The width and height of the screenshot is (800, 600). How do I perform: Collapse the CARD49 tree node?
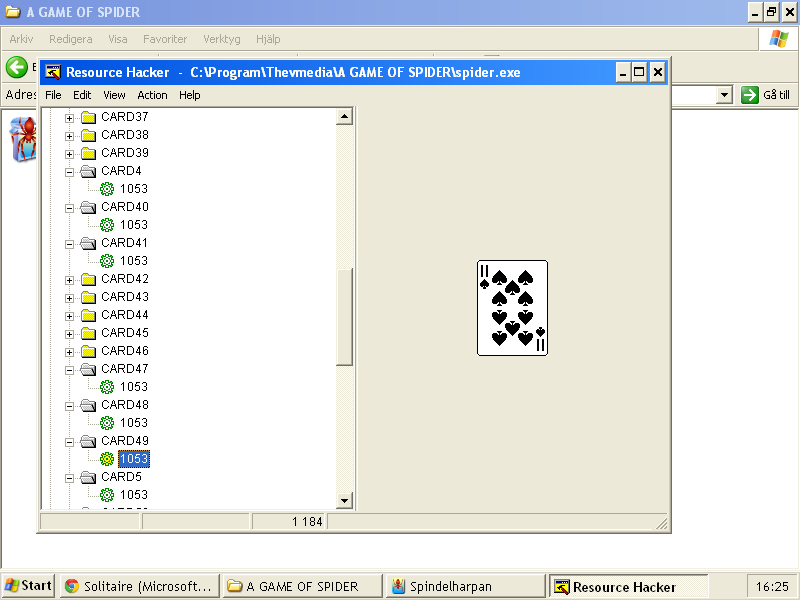[x=69, y=442]
